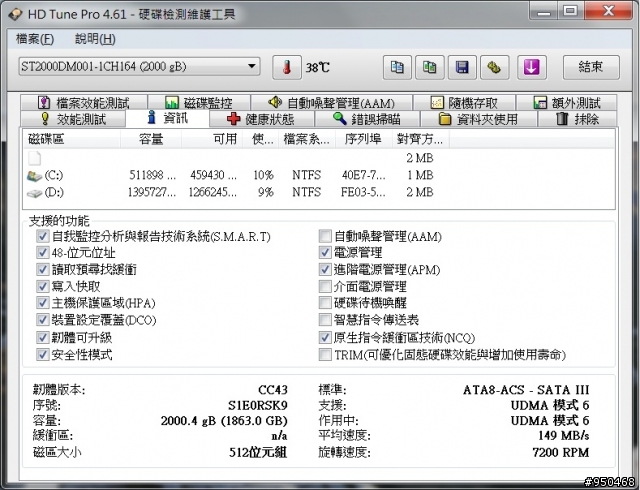
Task: Copy screenshot to clipboard icon
Action: (x=429, y=67)
